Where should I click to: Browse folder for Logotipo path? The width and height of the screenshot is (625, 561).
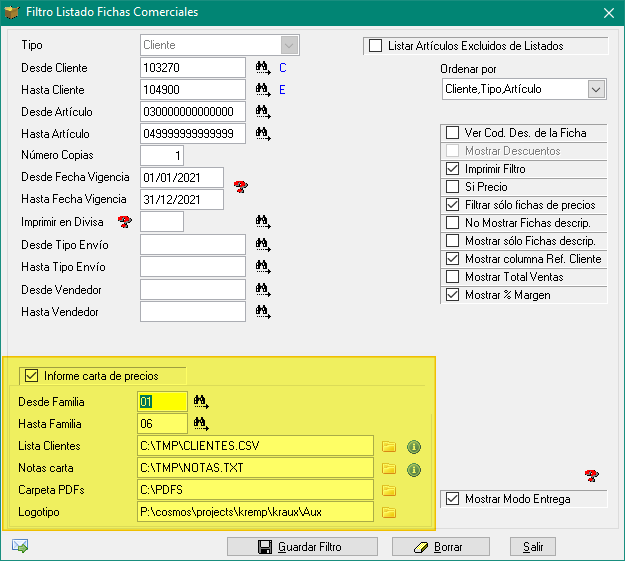[x=389, y=512]
